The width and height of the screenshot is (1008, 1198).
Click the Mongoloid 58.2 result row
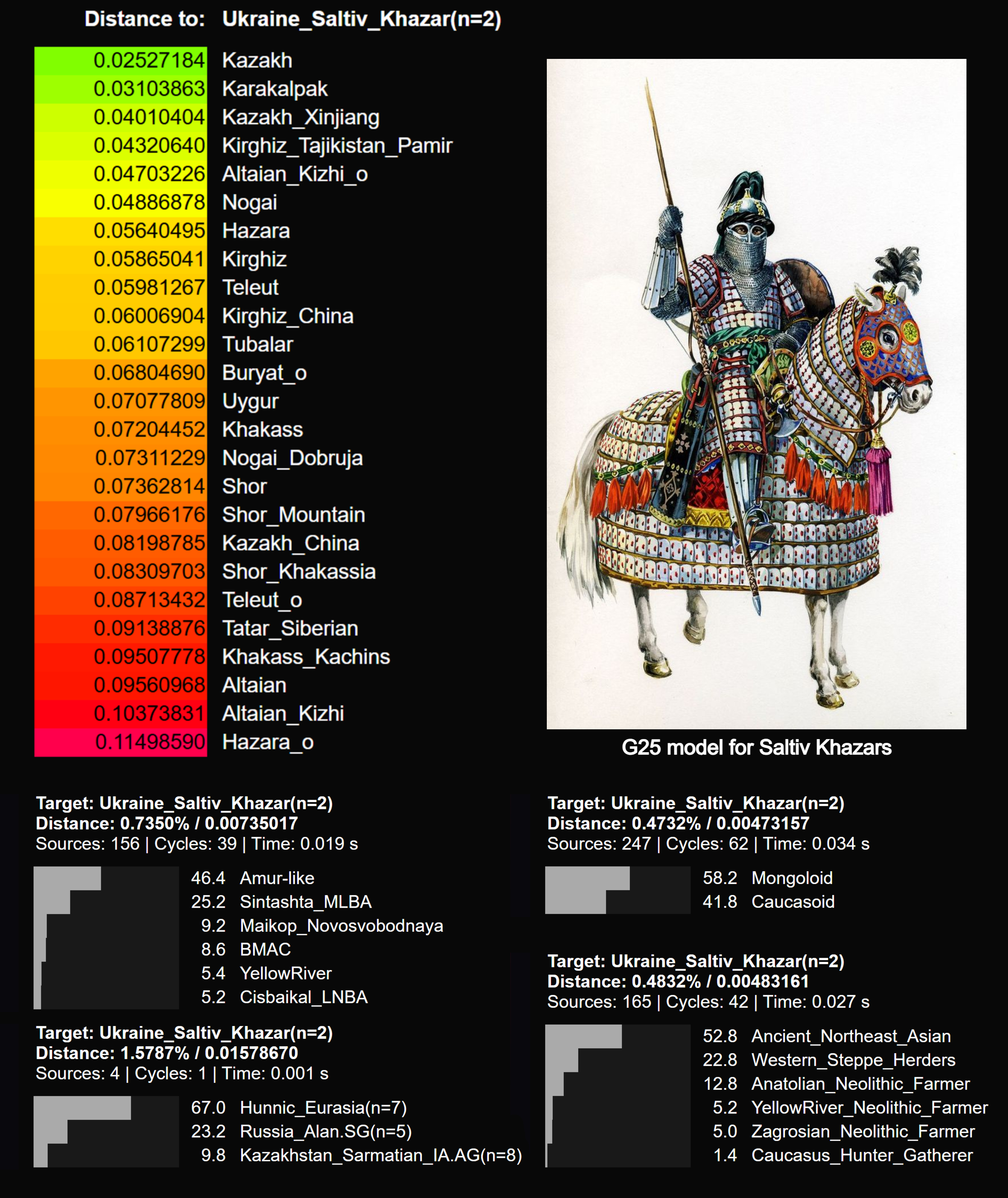point(767,878)
